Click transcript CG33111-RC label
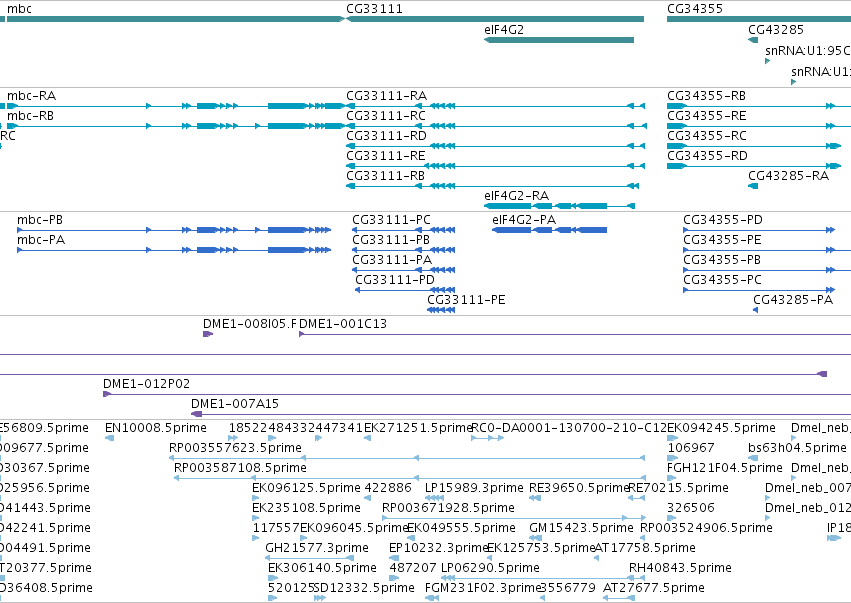The height and width of the screenshot is (603, 851). point(386,116)
